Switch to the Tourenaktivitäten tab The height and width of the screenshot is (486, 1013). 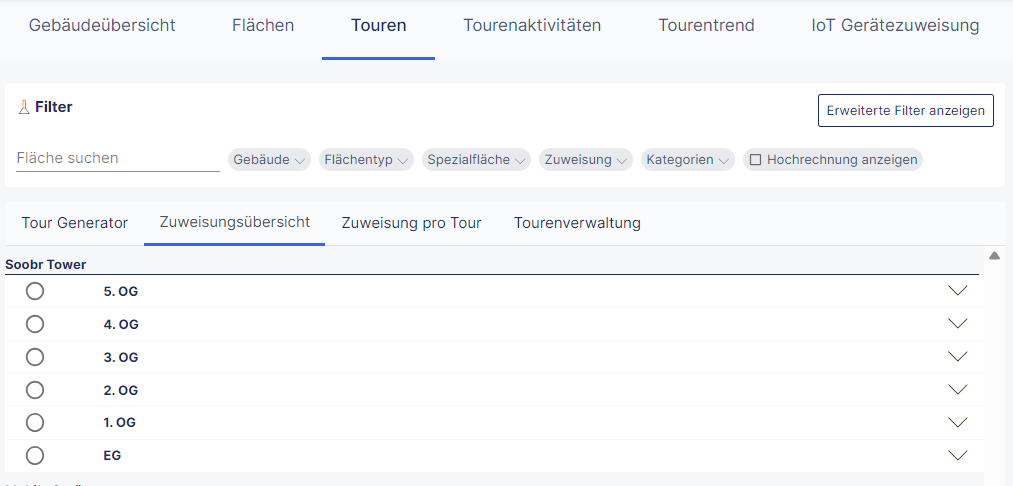pyautogui.click(x=532, y=25)
